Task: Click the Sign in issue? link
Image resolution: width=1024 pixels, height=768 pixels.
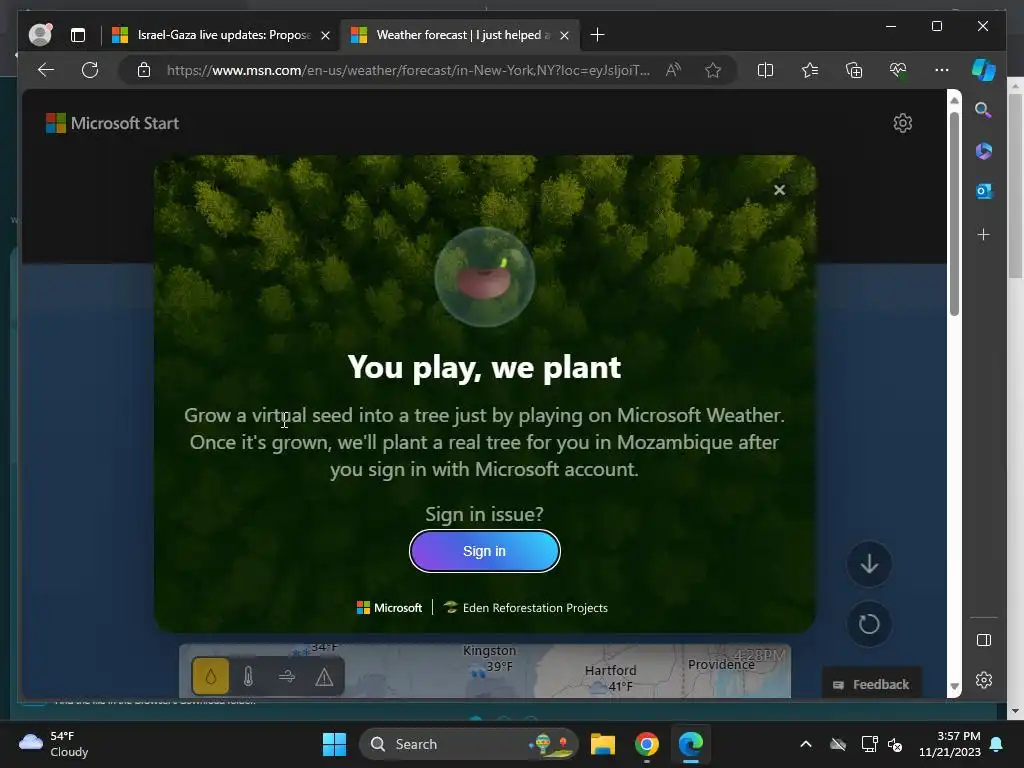Action: coord(485,515)
